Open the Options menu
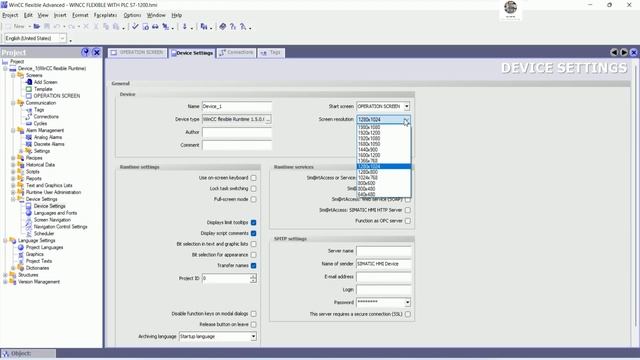Viewport: 640px width, 360px height. pyautogui.click(x=132, y=15)
